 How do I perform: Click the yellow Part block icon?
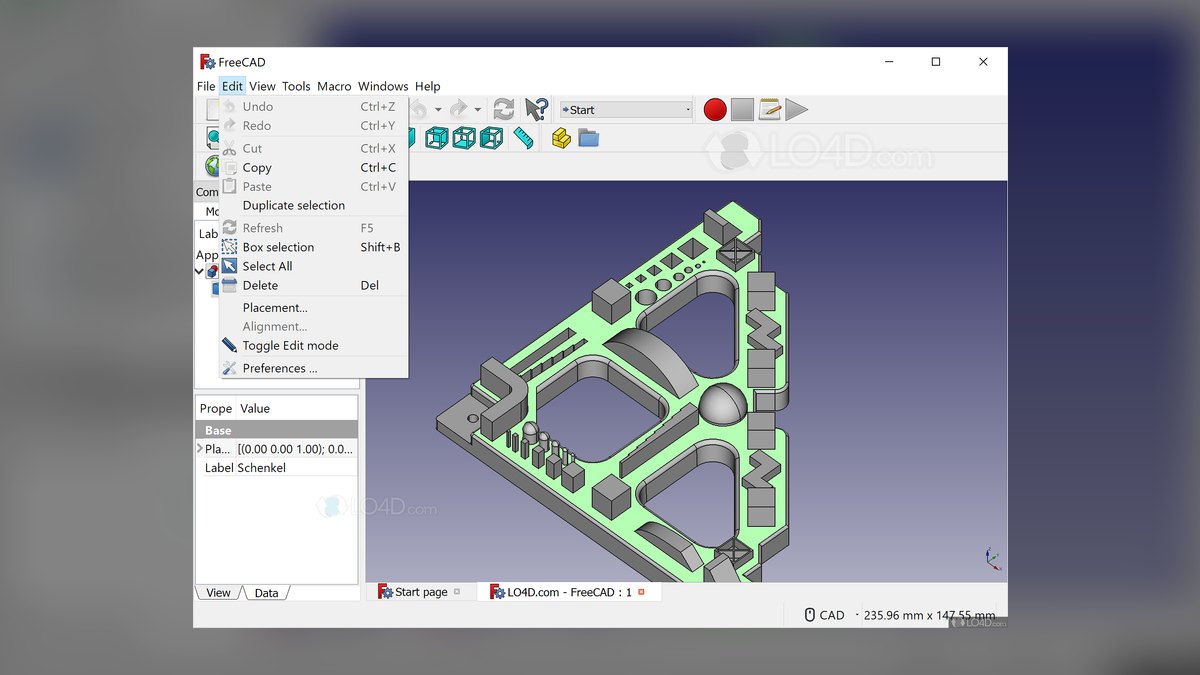pos(561,138)
